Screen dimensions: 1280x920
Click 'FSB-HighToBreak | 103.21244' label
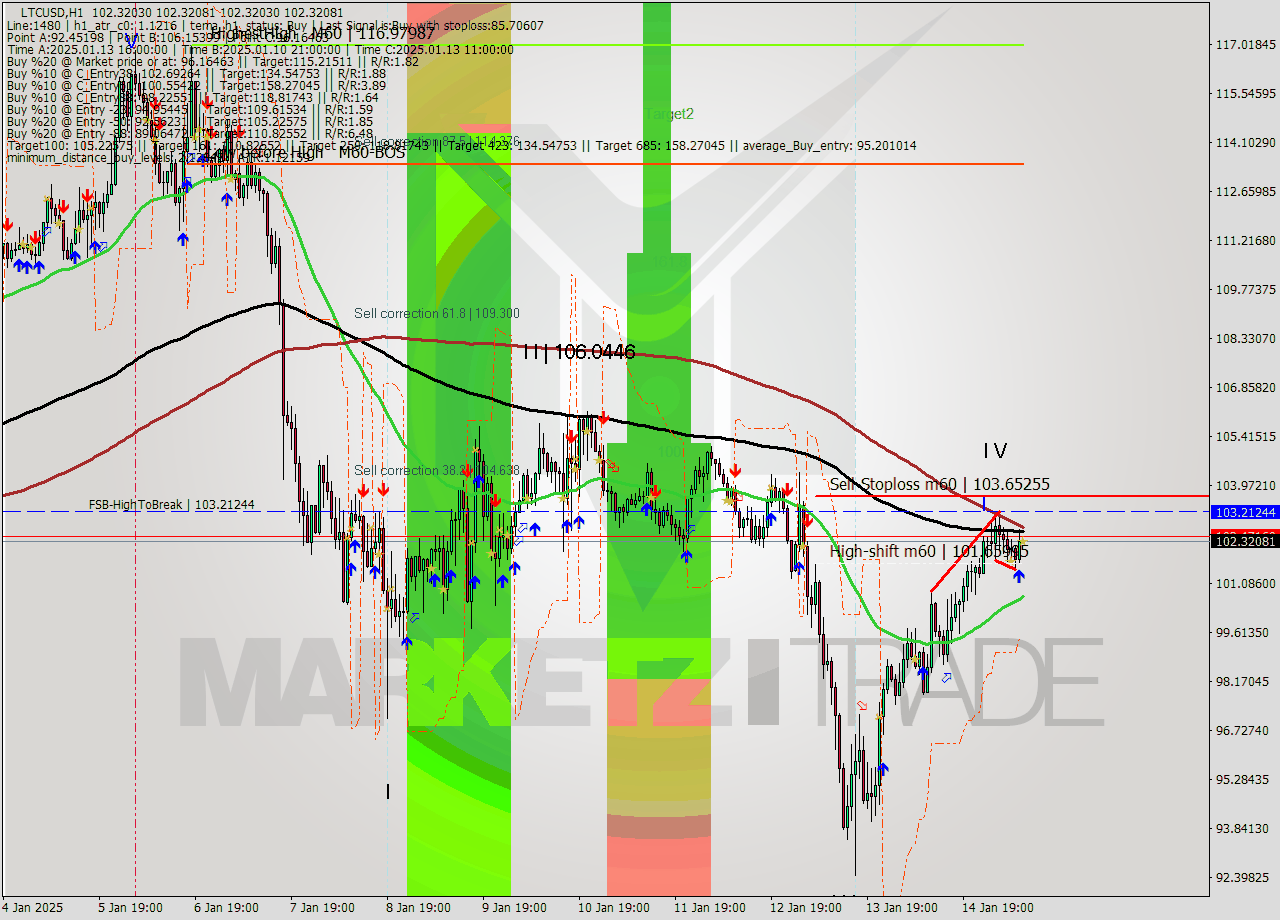click(171, 505)
